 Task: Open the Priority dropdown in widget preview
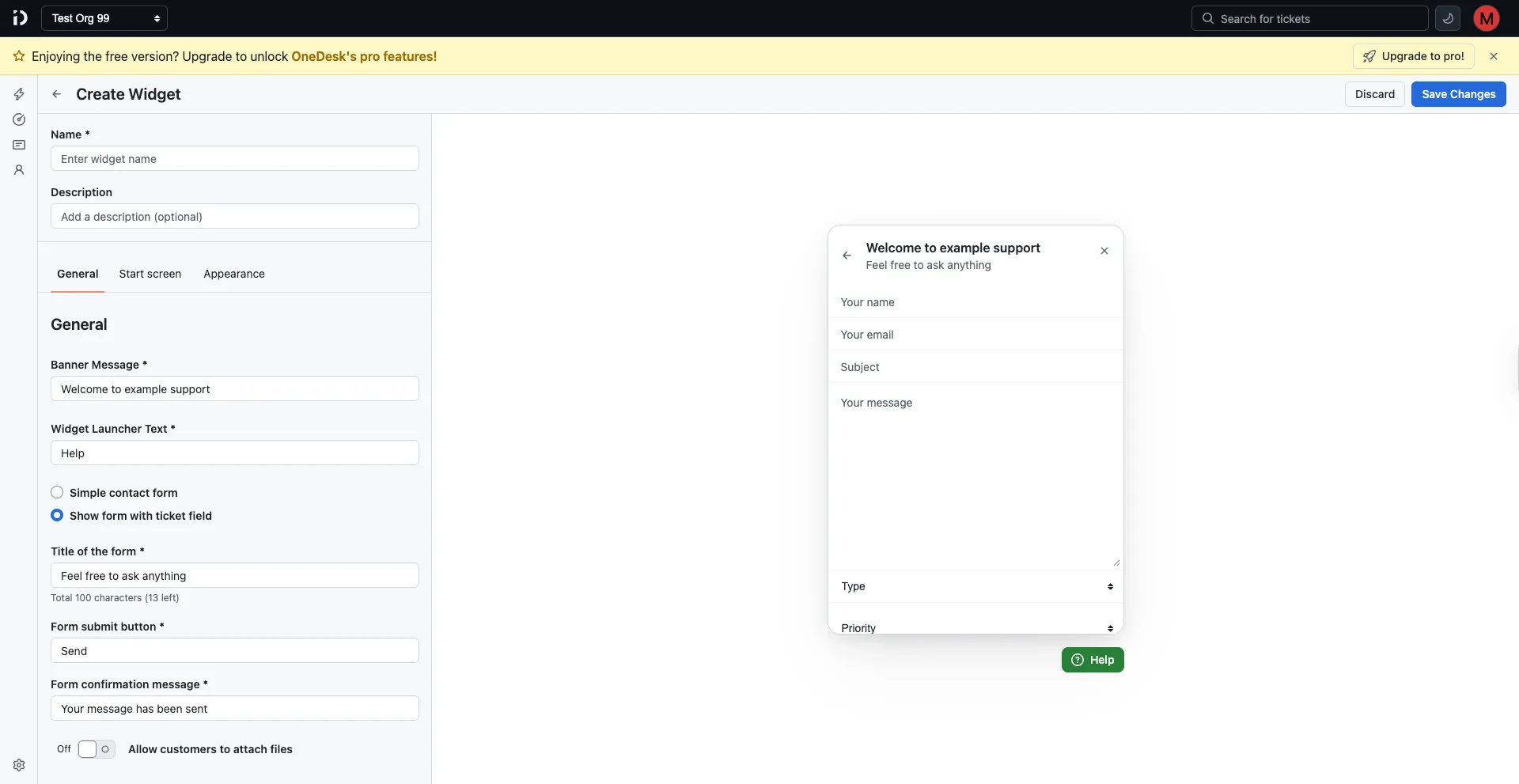tap(975, 626)
